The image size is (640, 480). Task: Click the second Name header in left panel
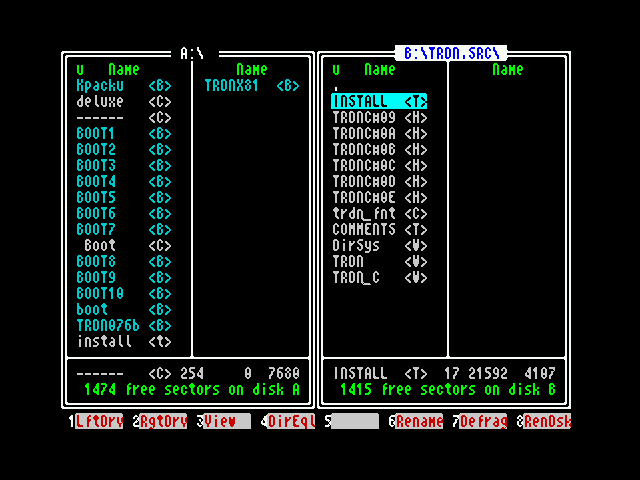click(252, 70)
